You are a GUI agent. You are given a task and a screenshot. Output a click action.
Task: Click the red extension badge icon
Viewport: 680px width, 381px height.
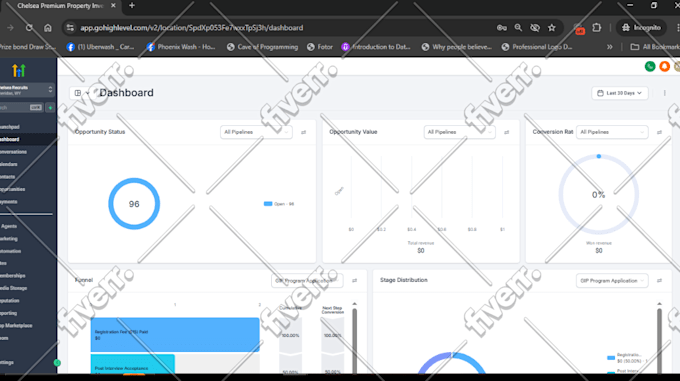point(579,29)
